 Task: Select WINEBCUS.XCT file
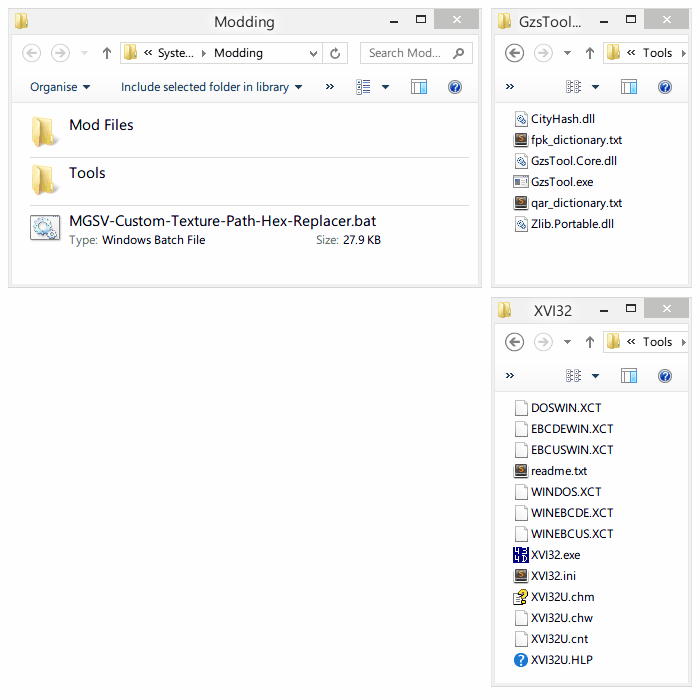(x=564, y=533)
